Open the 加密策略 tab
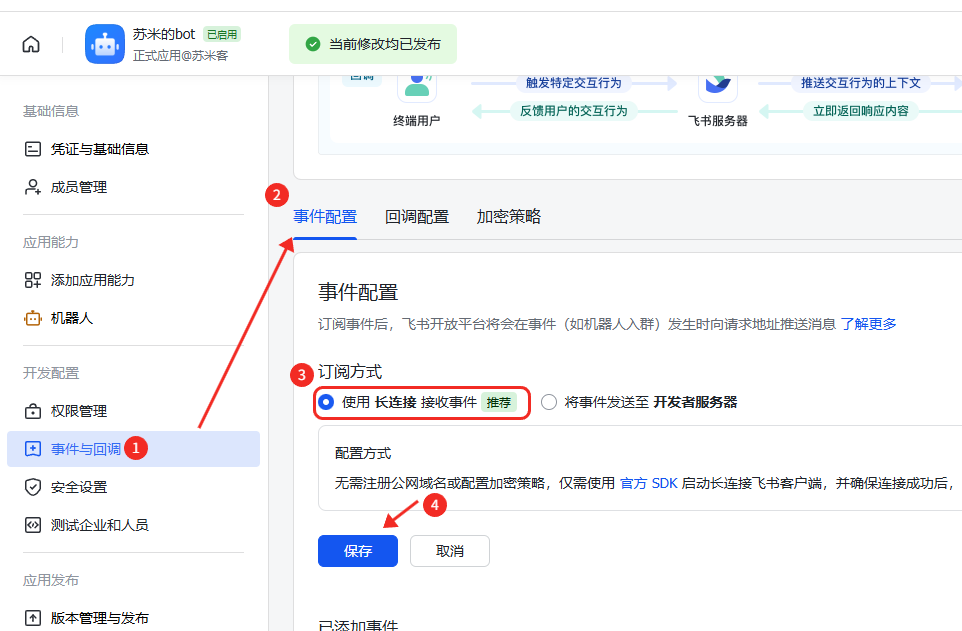The image size is (962, 631). 509,217
